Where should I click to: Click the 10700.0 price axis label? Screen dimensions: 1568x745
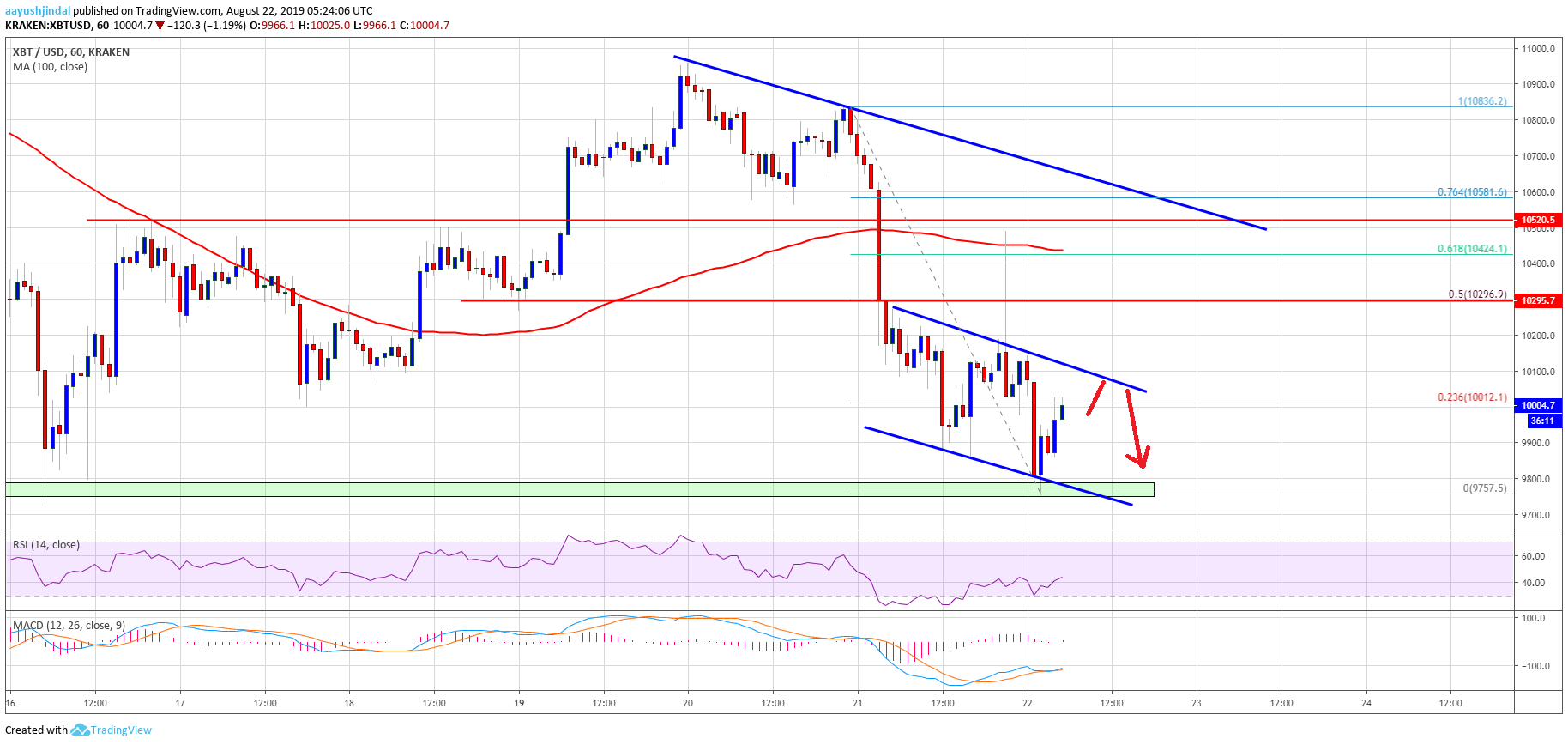pyautogui.click(x=1539, y=156)
